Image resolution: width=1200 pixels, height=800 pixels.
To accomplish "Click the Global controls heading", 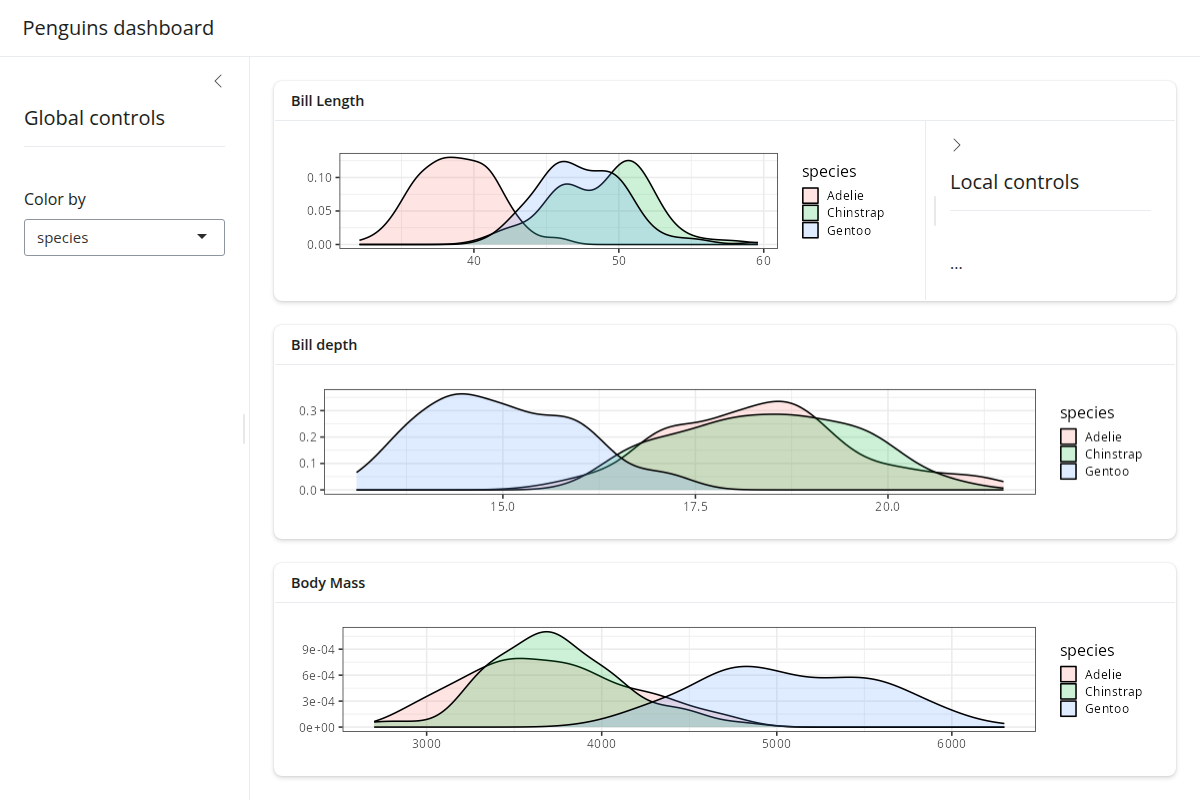I will click(94, 118).
